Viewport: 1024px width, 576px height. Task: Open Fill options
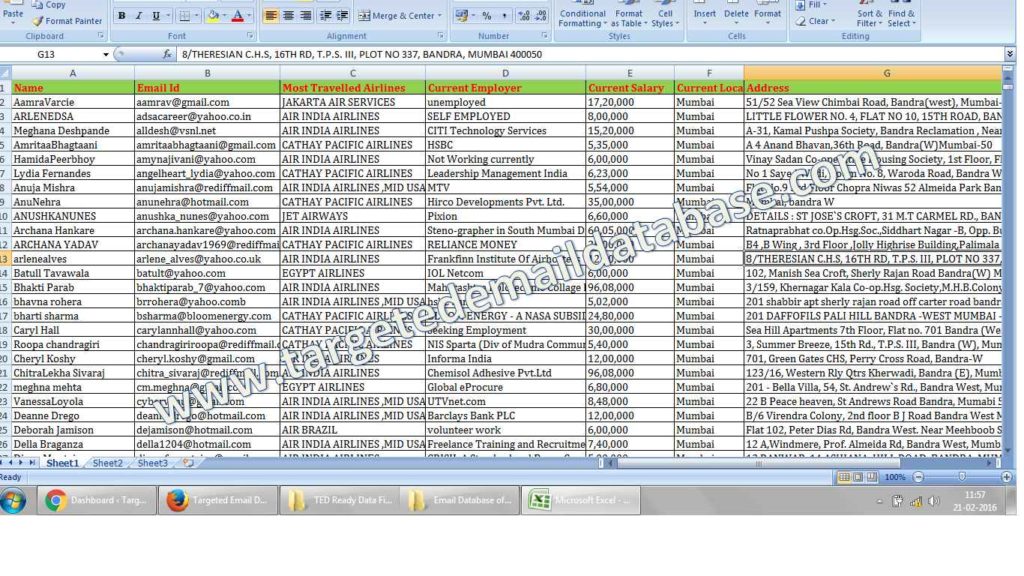[x=810, y=5]
